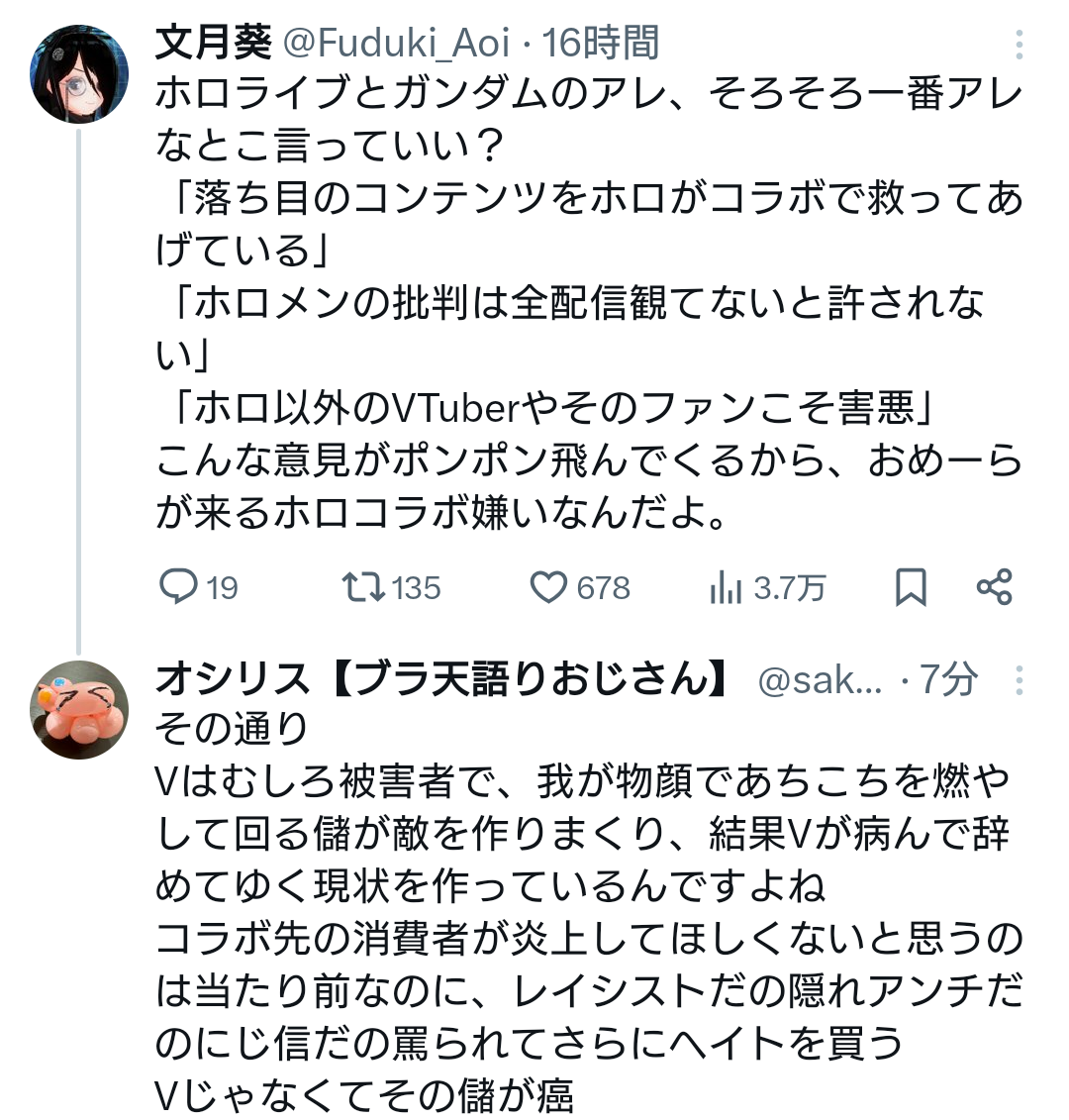Open more options for 文月葵's tweet
Screen dimensions: 1069x1120
(1020, 45)
